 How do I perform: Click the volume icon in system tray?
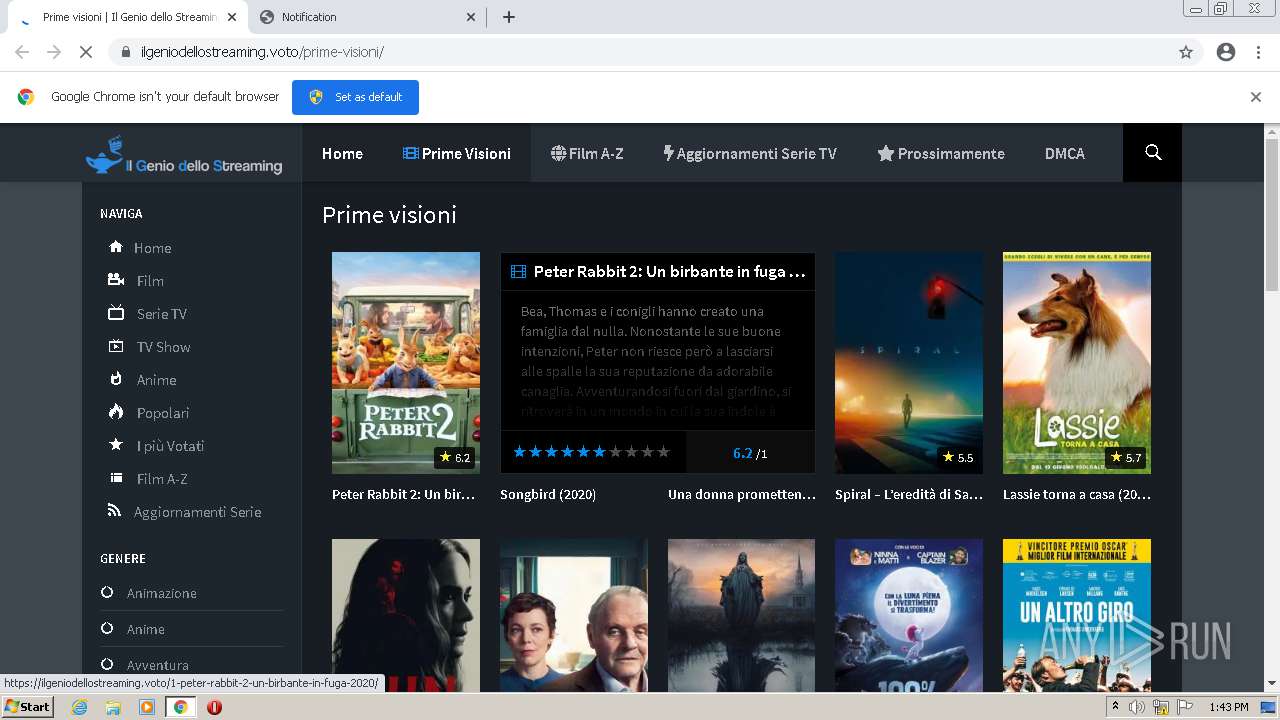tap(1137, 707)
